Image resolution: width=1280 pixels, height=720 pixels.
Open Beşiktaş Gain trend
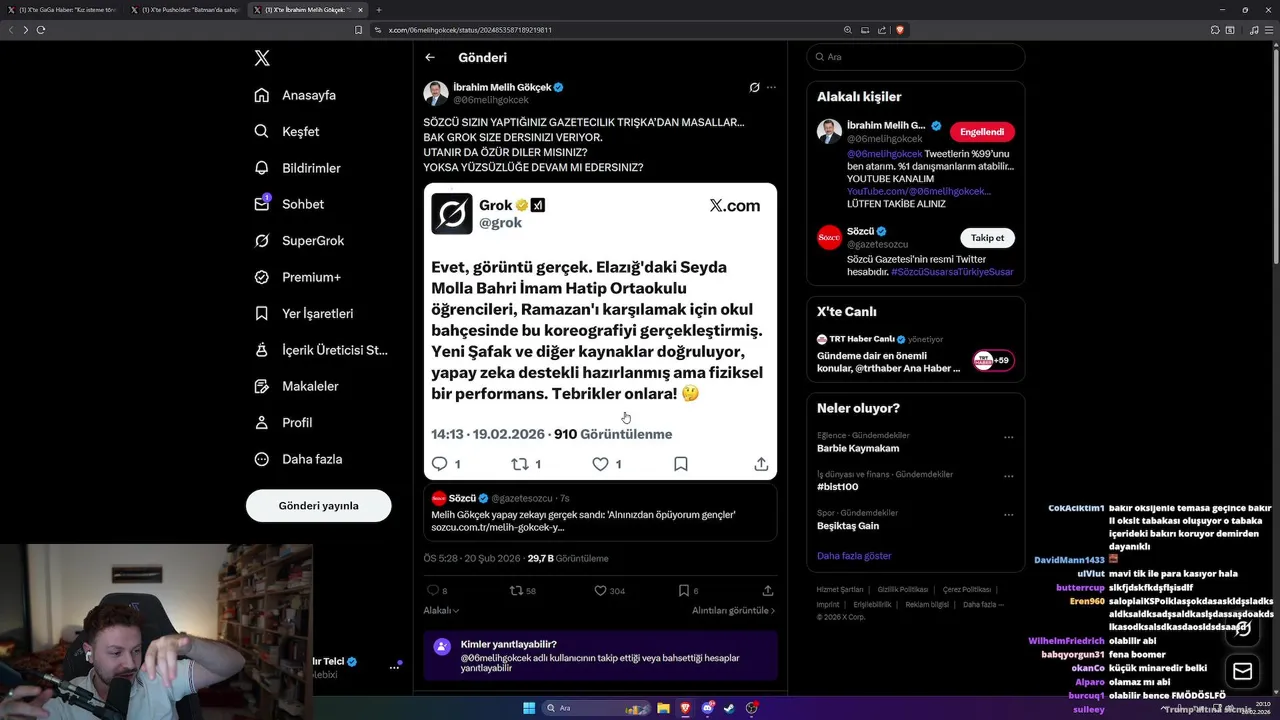coord(848,526)
